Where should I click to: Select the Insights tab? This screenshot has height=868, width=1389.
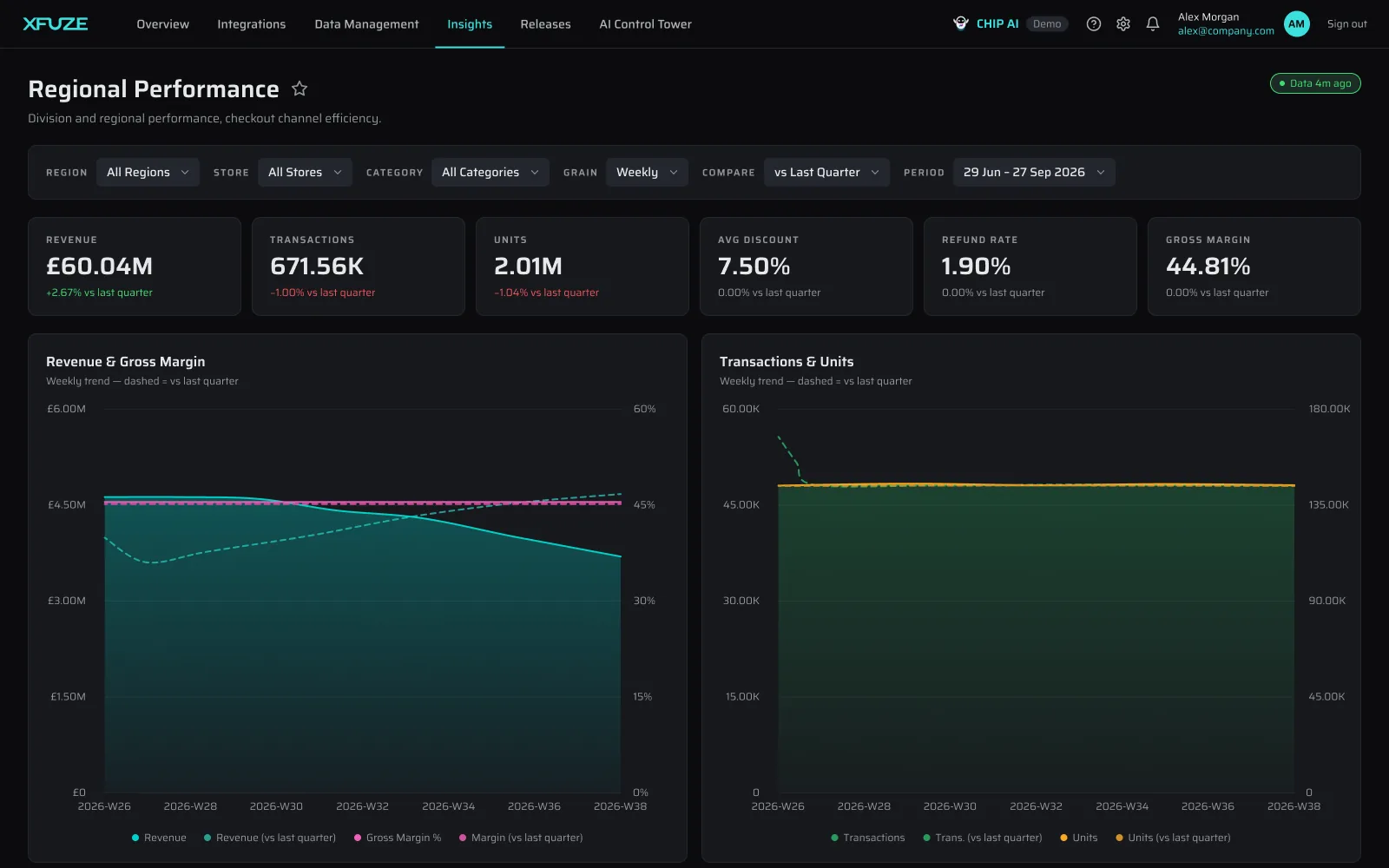click(x=470, y=24)
